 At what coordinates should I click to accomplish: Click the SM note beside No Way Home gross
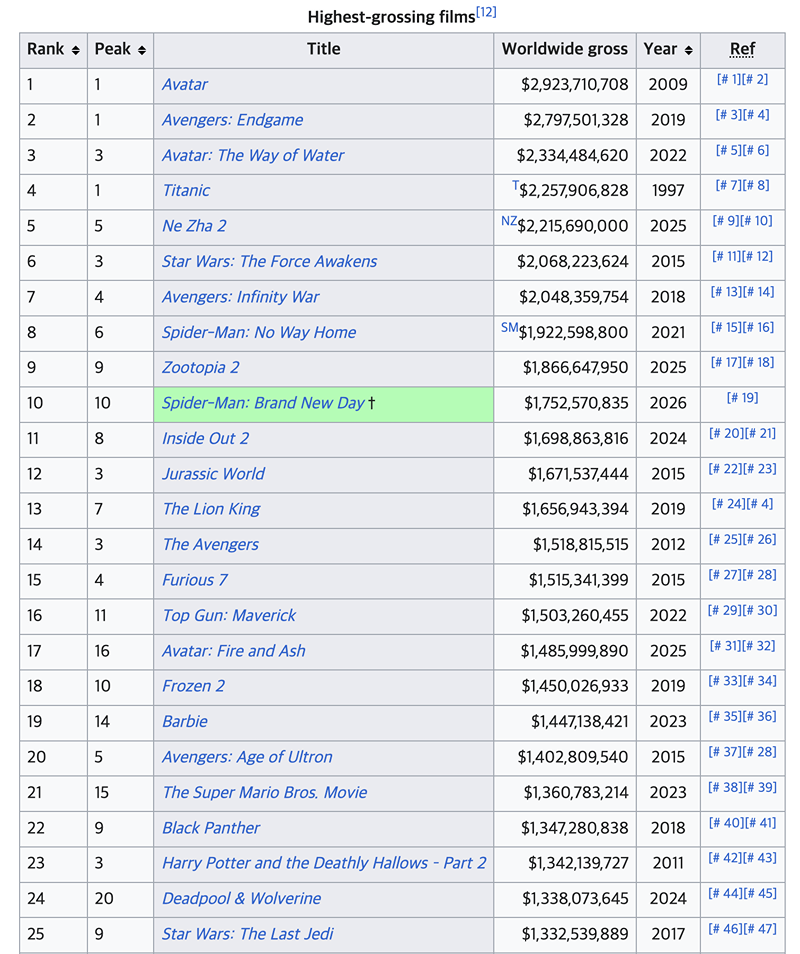(x=510, y=327)
